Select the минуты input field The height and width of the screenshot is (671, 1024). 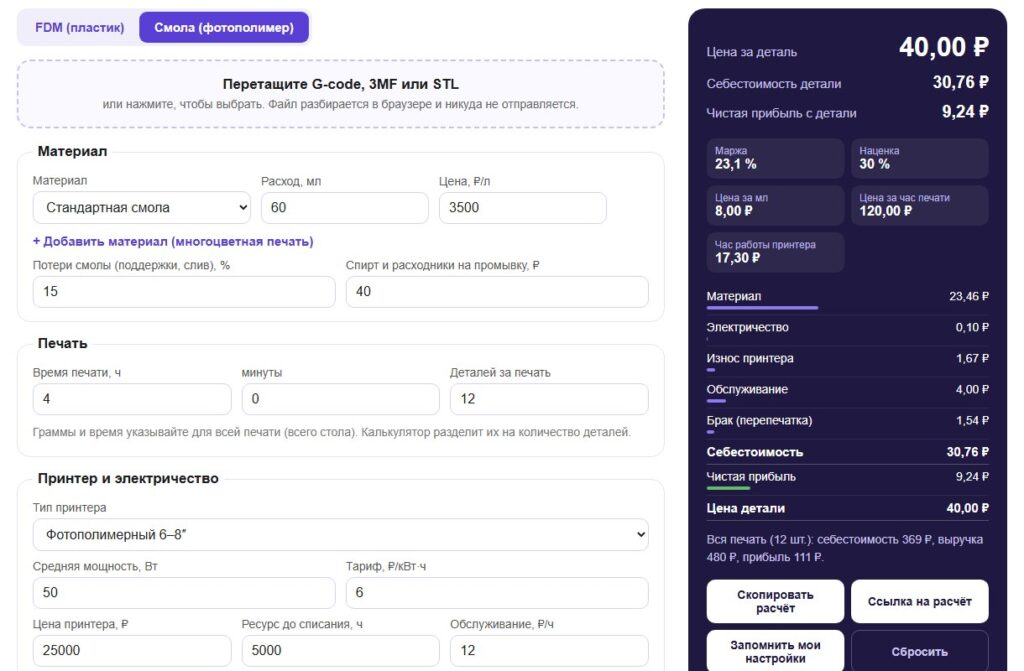click(340, 399)
